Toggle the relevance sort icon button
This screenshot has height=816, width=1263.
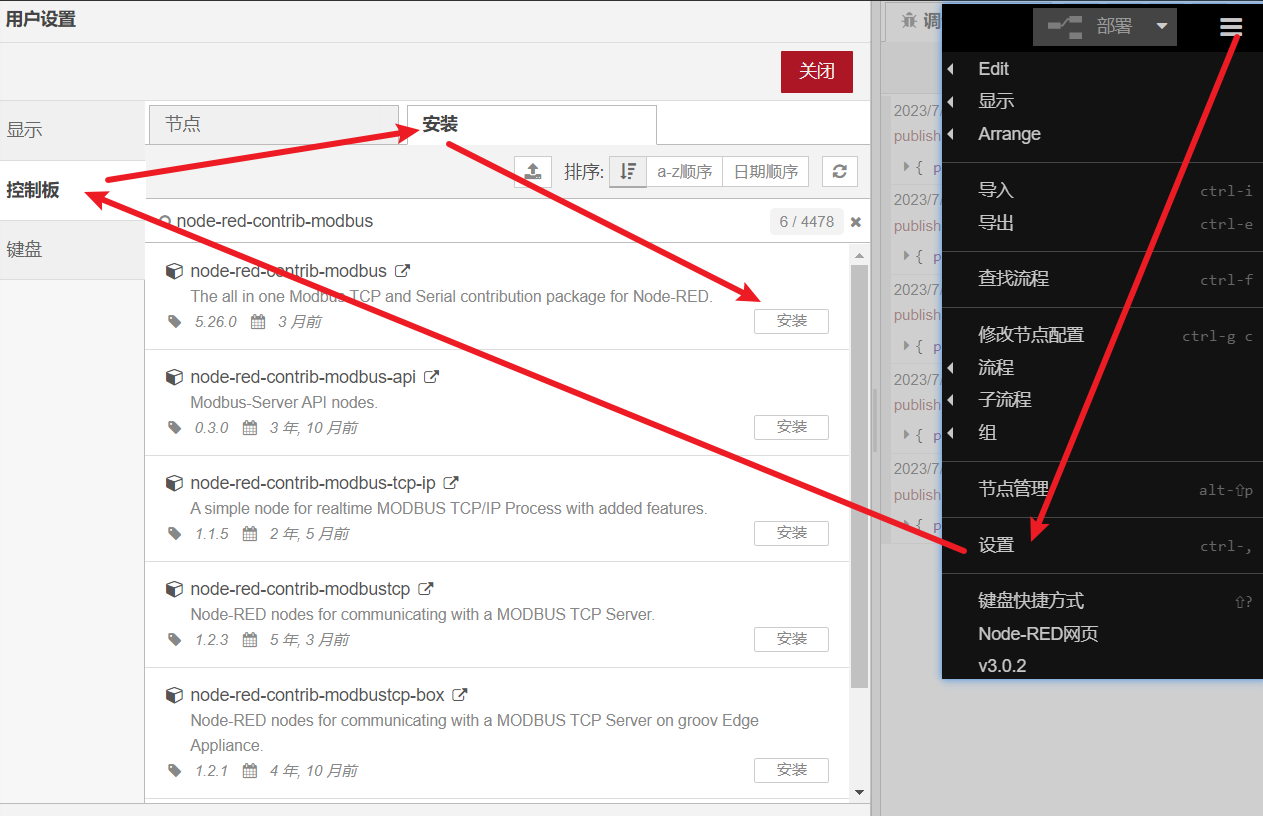click(628, 171)
